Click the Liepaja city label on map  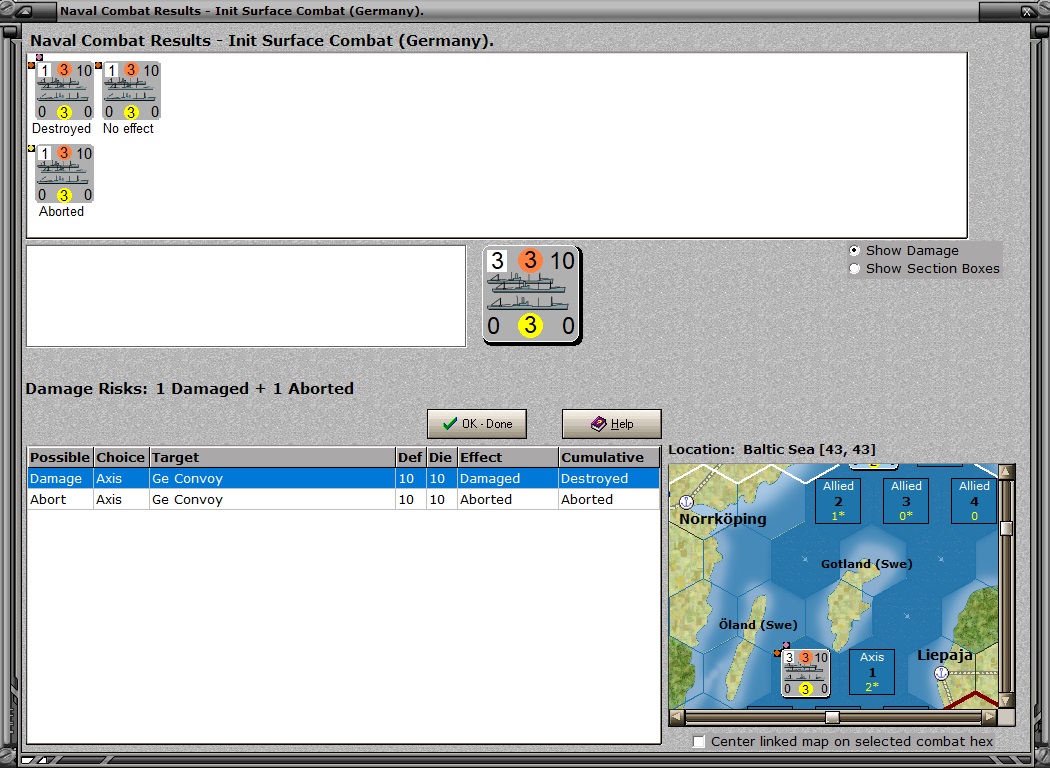945,655
